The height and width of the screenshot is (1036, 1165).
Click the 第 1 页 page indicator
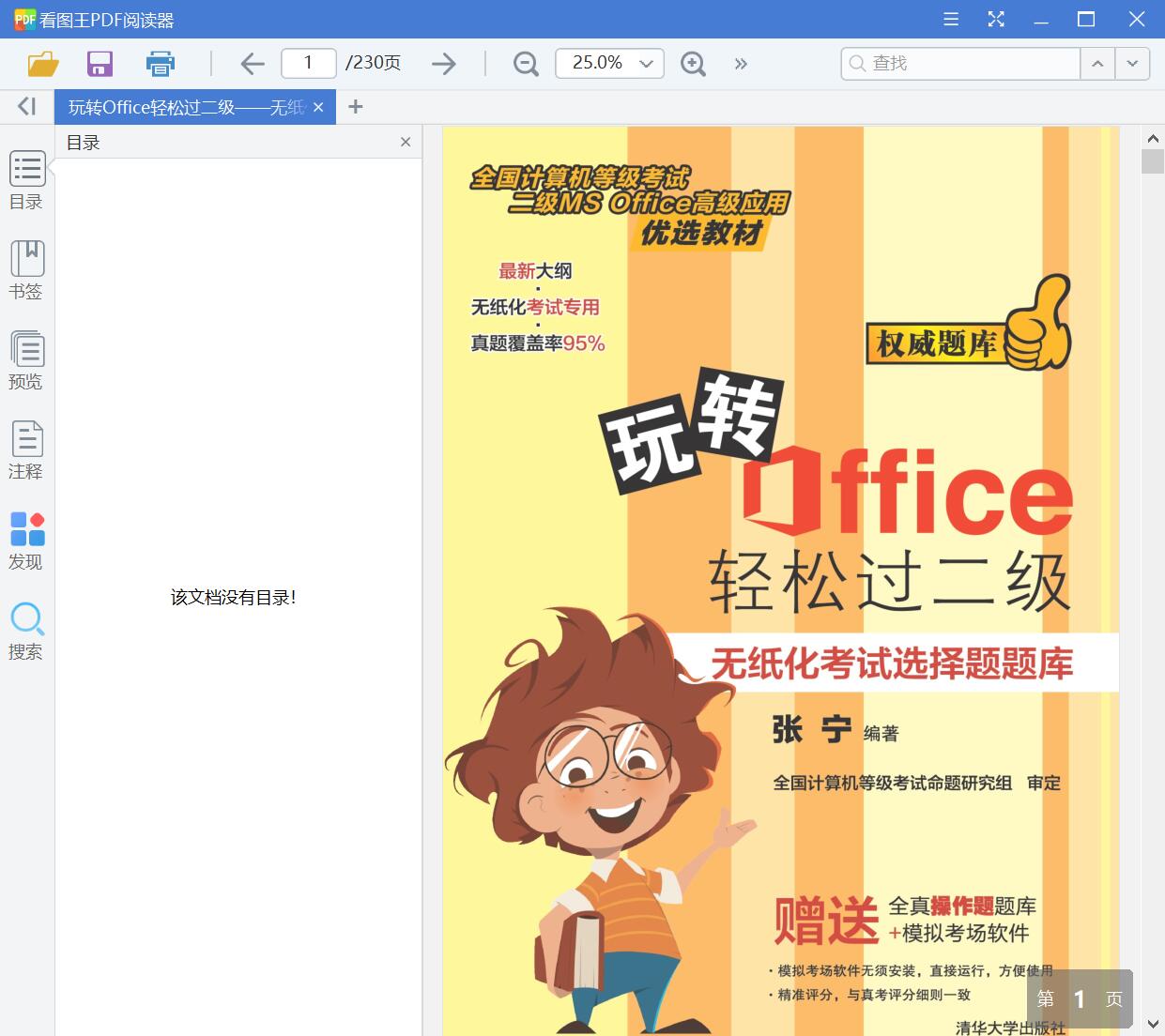click(x=1080, y=999)
